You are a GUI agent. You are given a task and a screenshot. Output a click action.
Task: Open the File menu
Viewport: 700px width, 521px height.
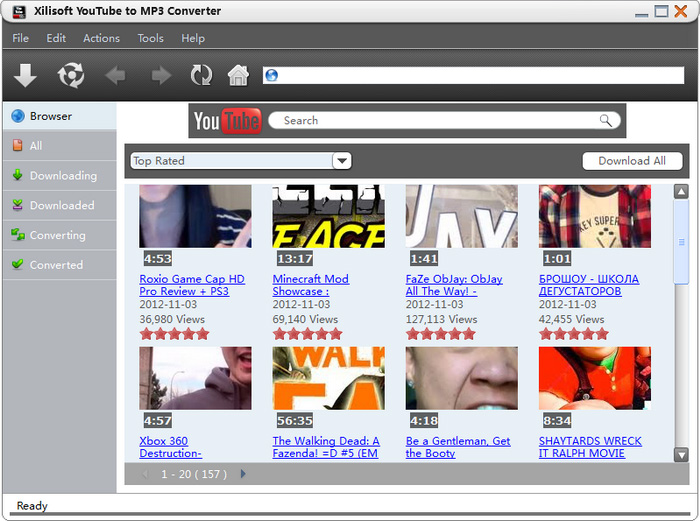[21, 38]
